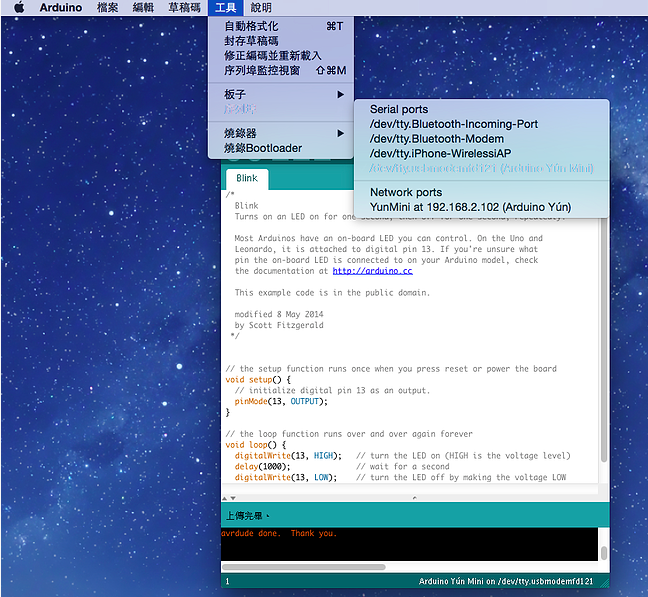Click the console splitter arrows above the status bar
Screen dimensions: 648x597
pyautogui.click(x=229, y=498)
